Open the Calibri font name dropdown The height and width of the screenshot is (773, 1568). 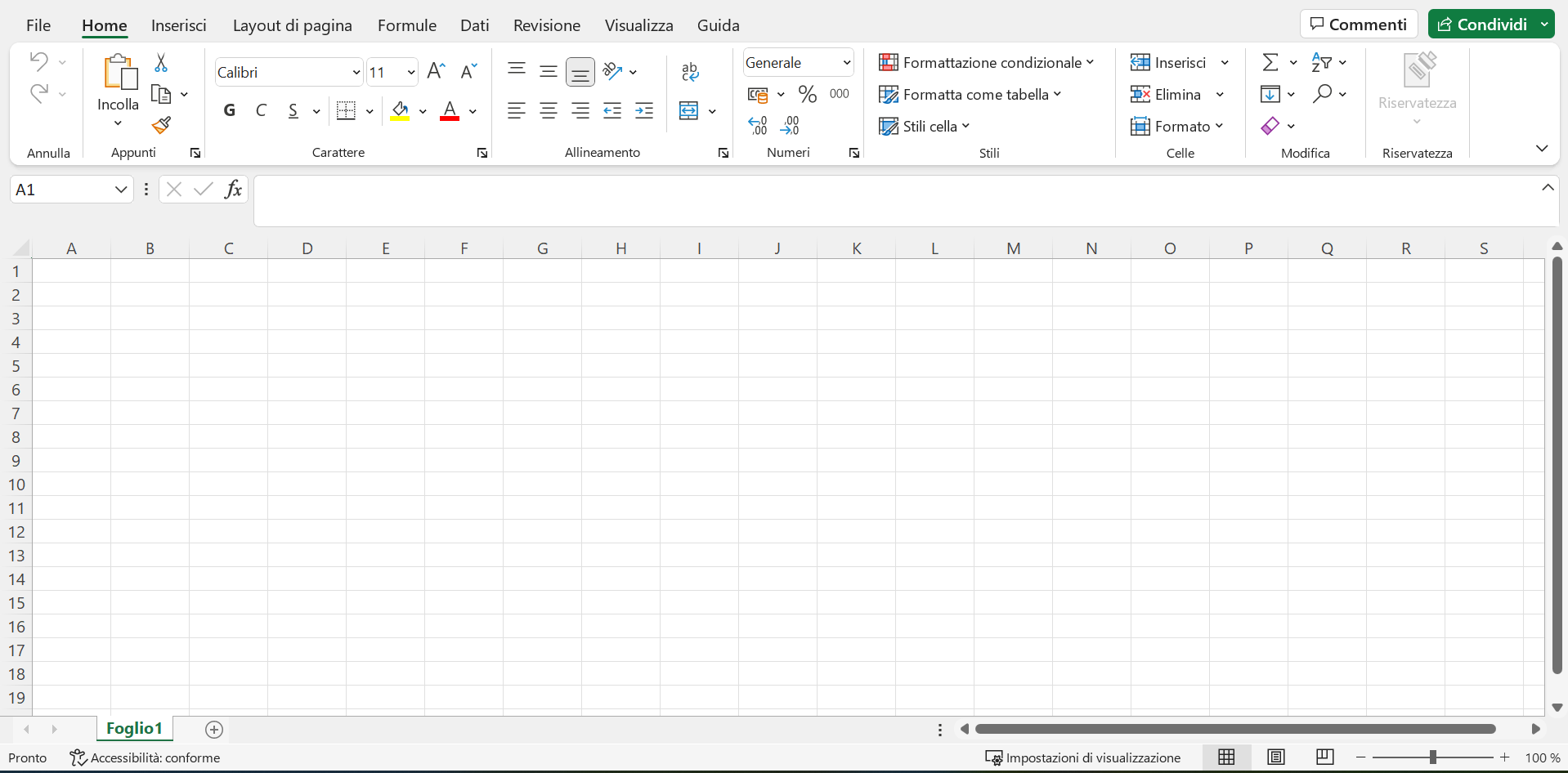click(356, 72)
